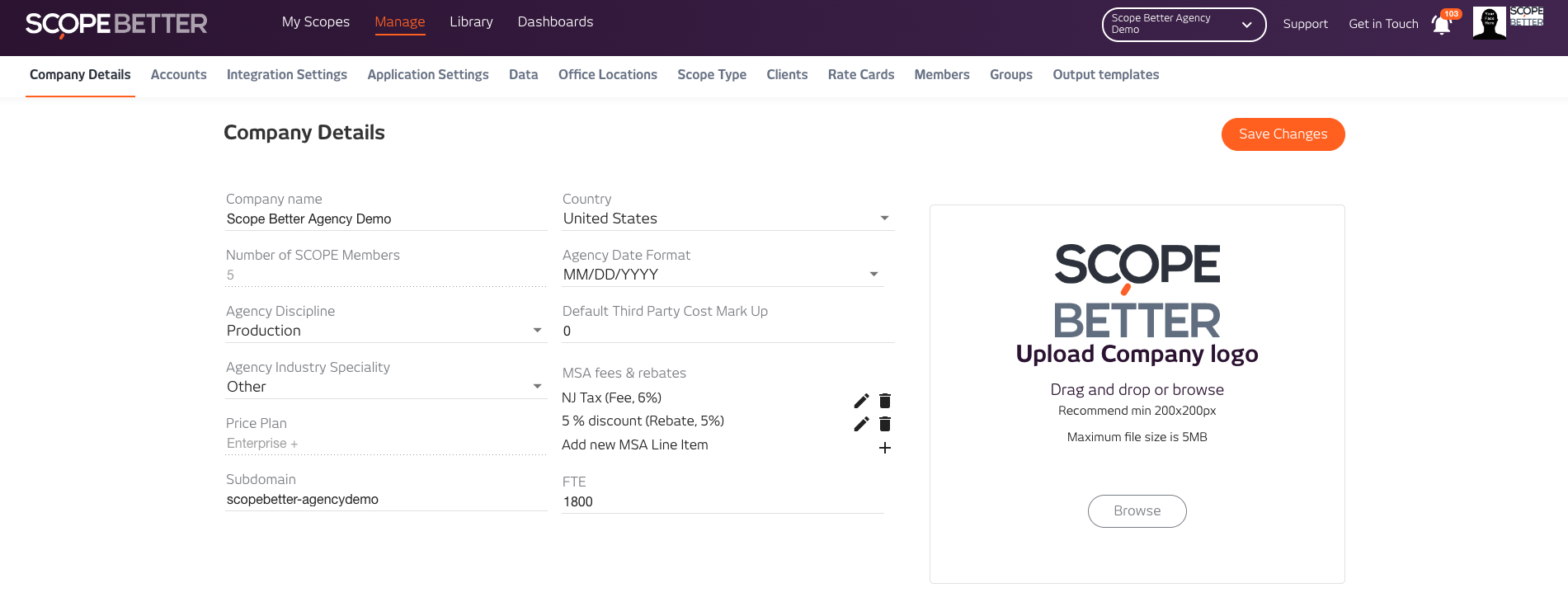Open the Output templates tab
1568x616 pixels.
click(x=1106, y=75)
